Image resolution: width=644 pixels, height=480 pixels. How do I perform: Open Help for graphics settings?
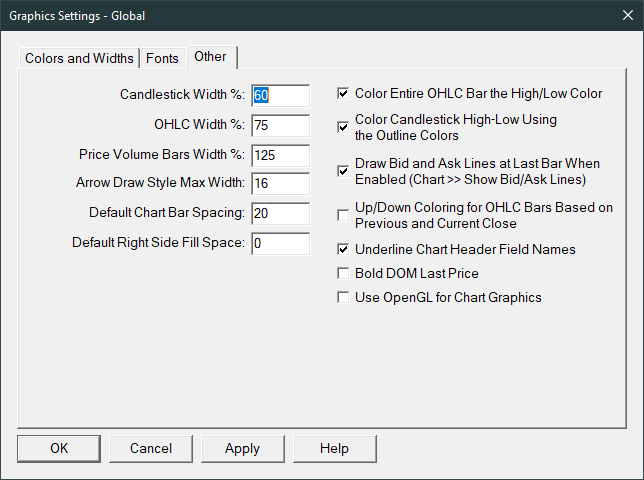point(334,448)
